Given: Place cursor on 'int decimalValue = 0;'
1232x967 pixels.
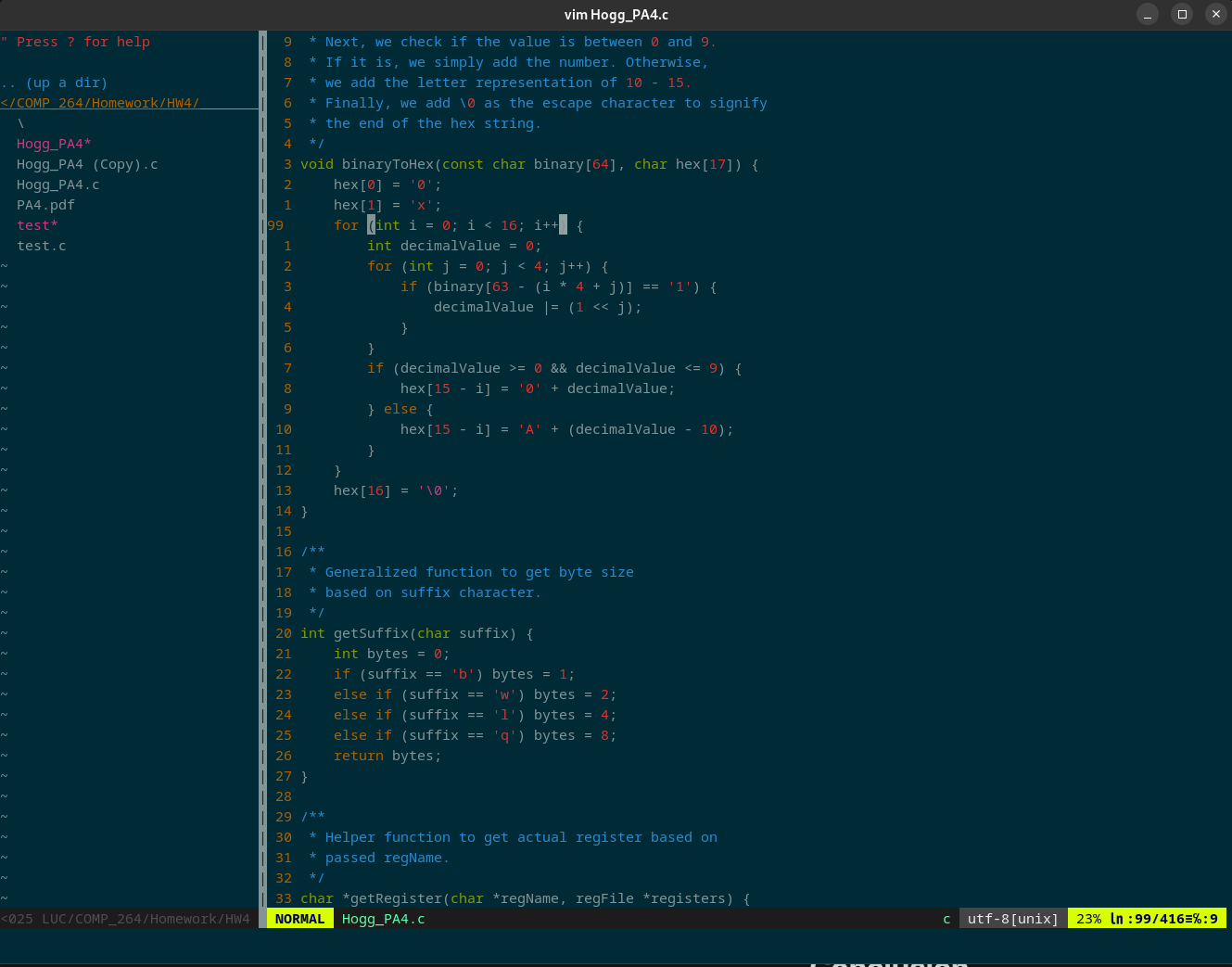Looking at the screenshot, I should click(x=454, y=246).
